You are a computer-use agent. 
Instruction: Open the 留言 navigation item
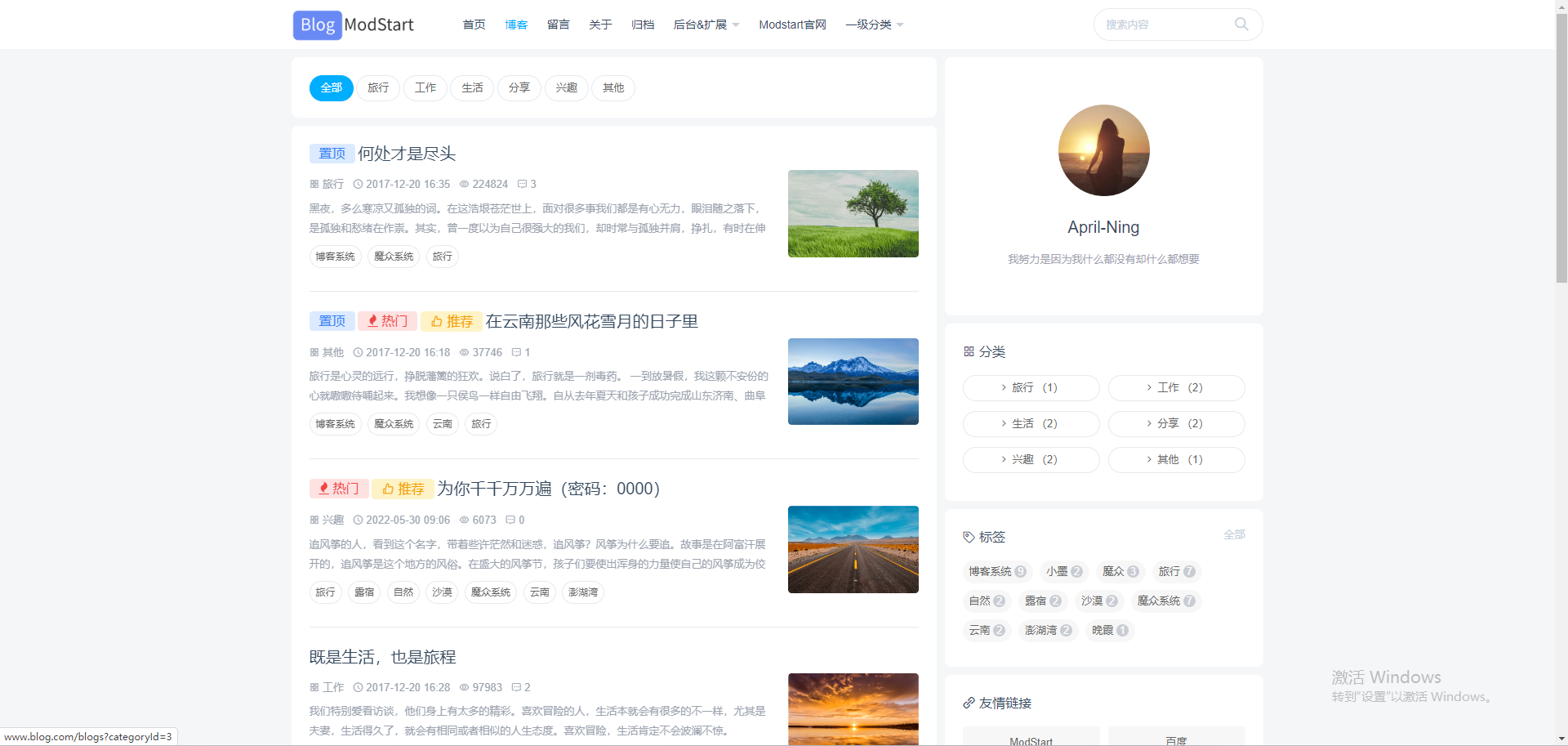click(559, 25)
